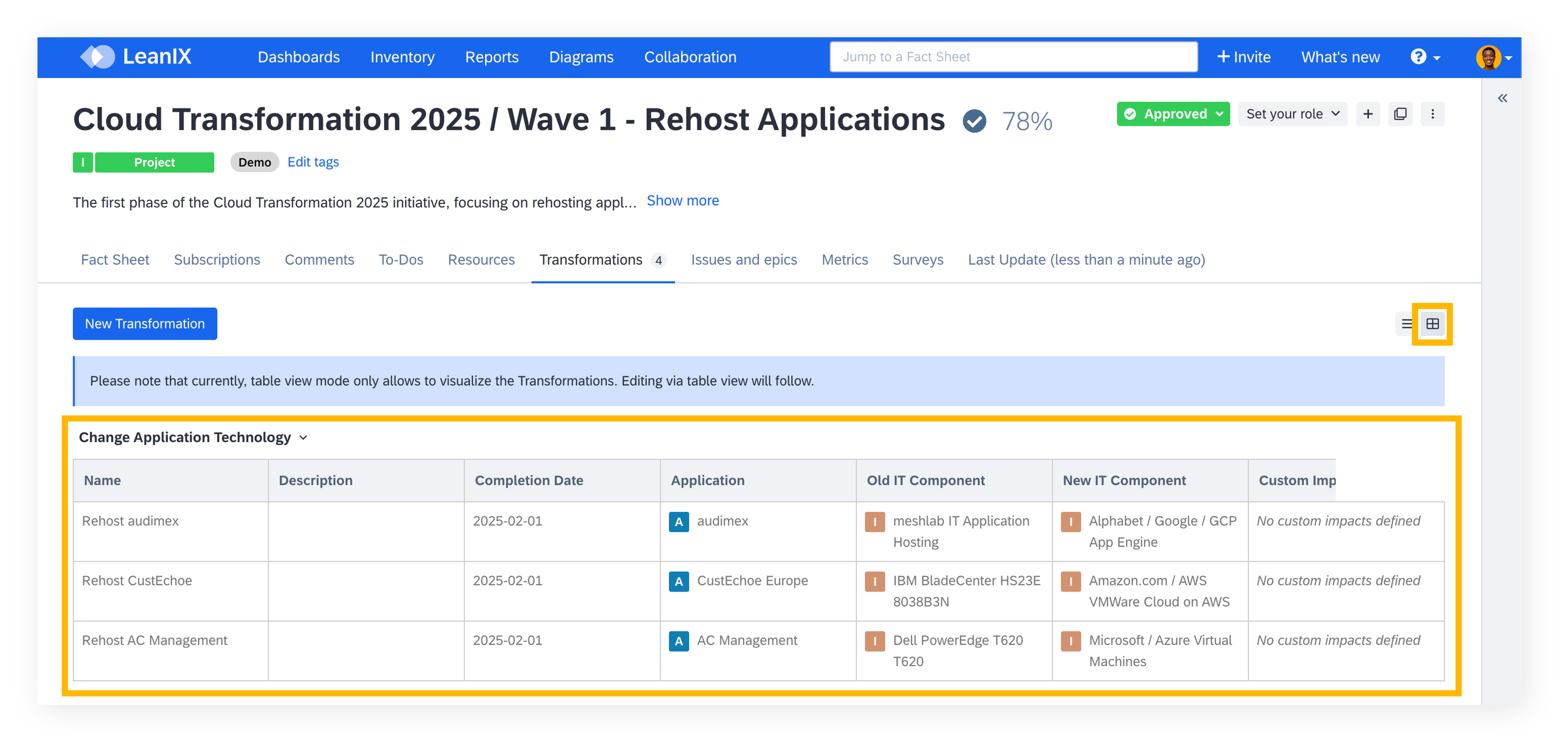Click the Rehost audimex row name
The width and height of the screenshot is (1568, 750).
pos(130,521)
